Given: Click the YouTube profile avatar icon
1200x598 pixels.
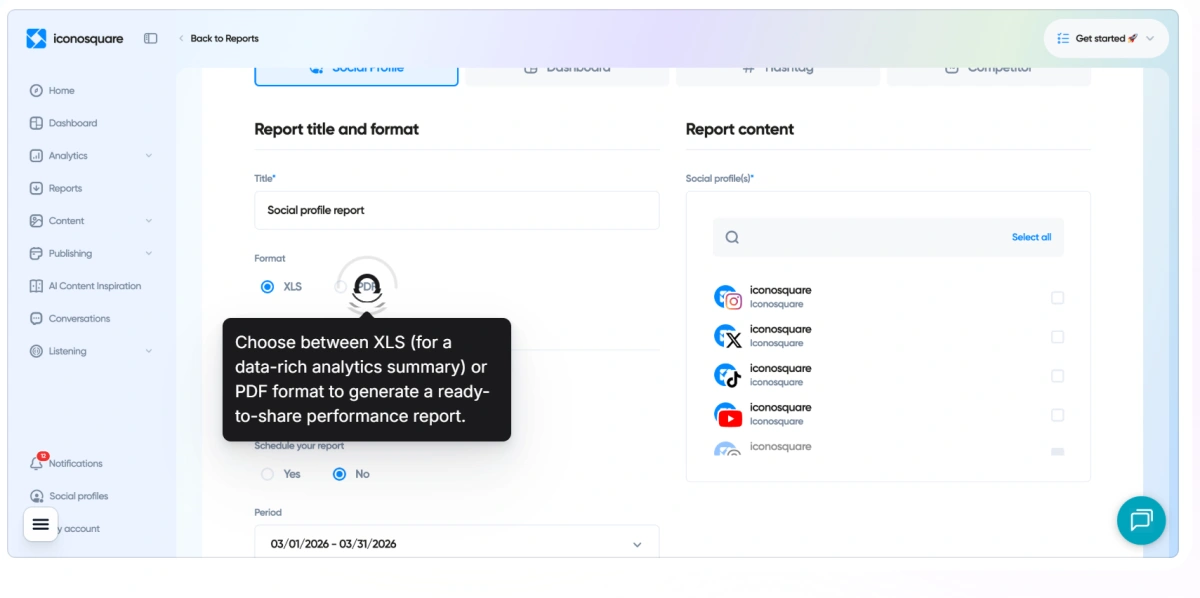Looking at the screenshot, I should [728, 414].
